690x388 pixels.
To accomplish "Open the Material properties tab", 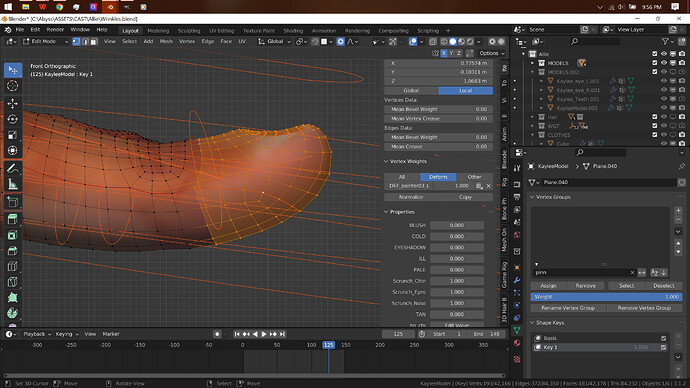I will (x=517, y=343).
